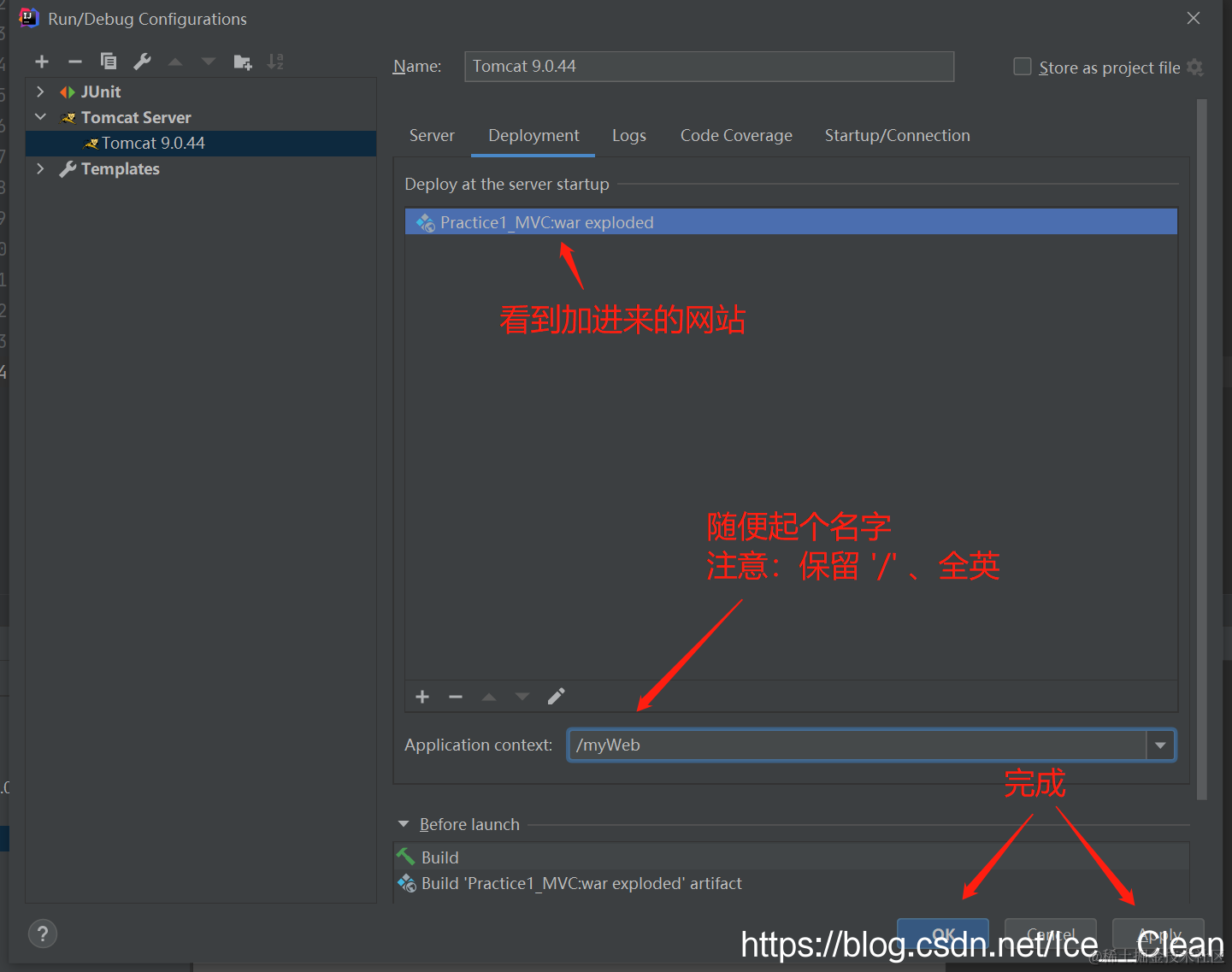Open the Application context dropdown
The image size is (1232, 972).
1160,745
